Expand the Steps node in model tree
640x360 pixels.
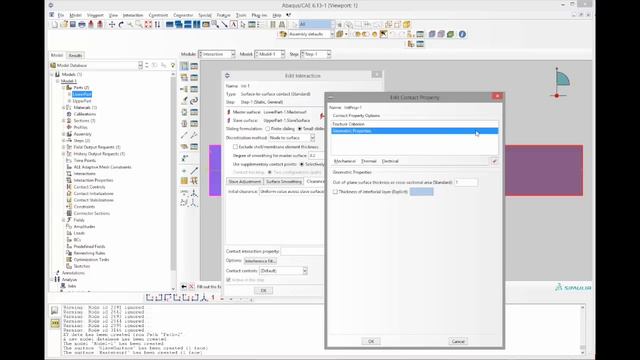(x=64, y=140)
